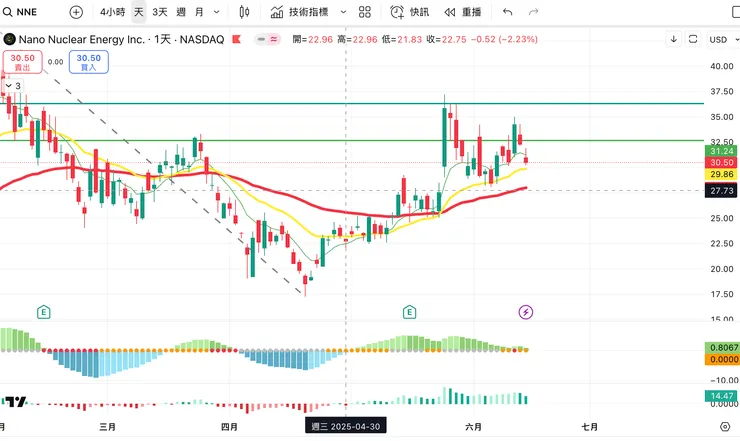
Task: Click the square snapshot icon near USD
Action: point(693,39)
